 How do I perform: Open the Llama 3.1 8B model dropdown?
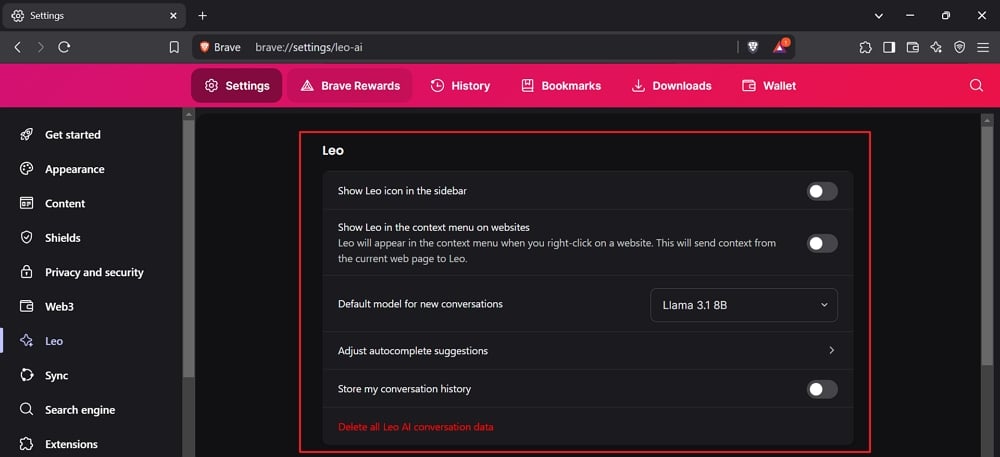744,305
